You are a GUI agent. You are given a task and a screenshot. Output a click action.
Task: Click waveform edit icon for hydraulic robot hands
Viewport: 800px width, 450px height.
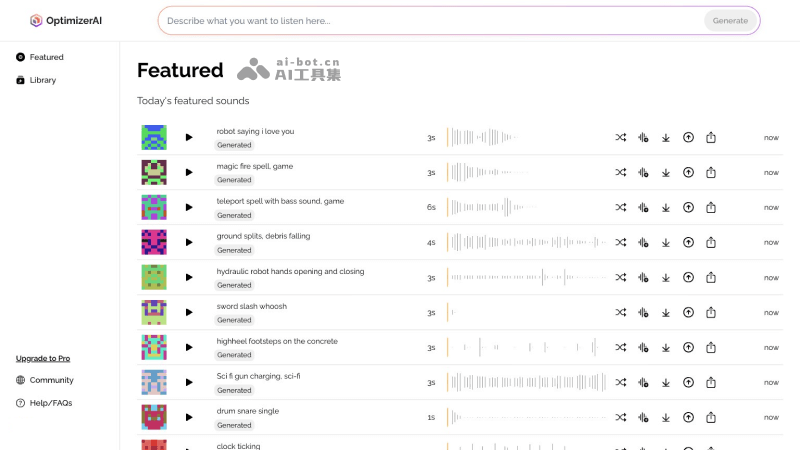tap(643, 277)
